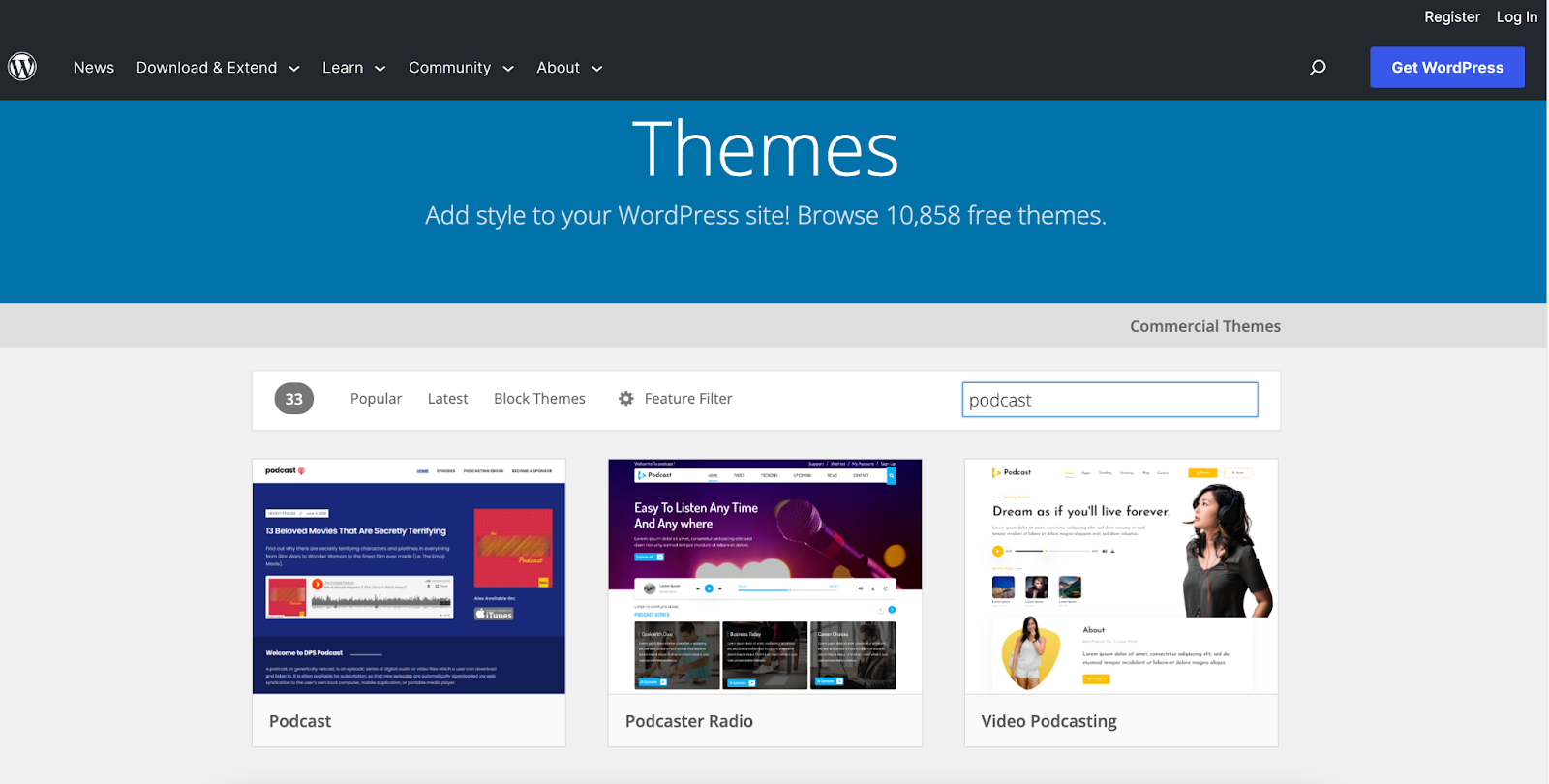Click the 33 results count badge
The image size is (1549, 784).
pyautogui.click(x=294, y=399)
